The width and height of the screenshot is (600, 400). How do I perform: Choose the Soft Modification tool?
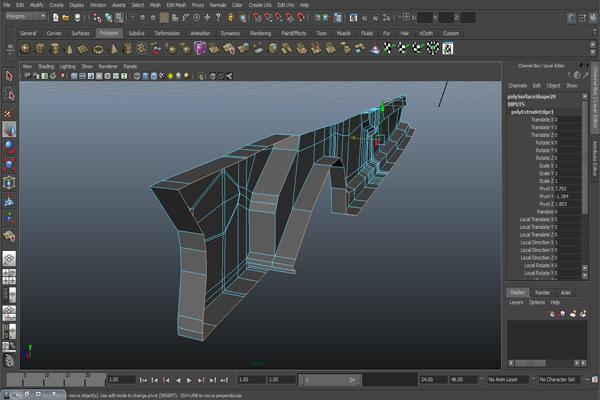pos(9,200)
